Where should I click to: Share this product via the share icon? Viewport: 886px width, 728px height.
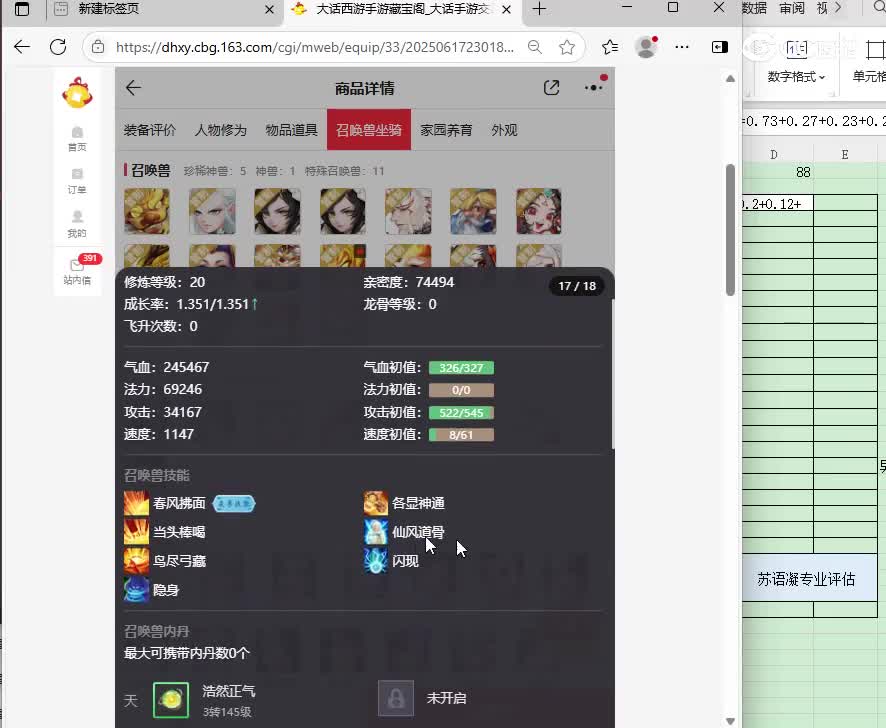pos(551,88)
